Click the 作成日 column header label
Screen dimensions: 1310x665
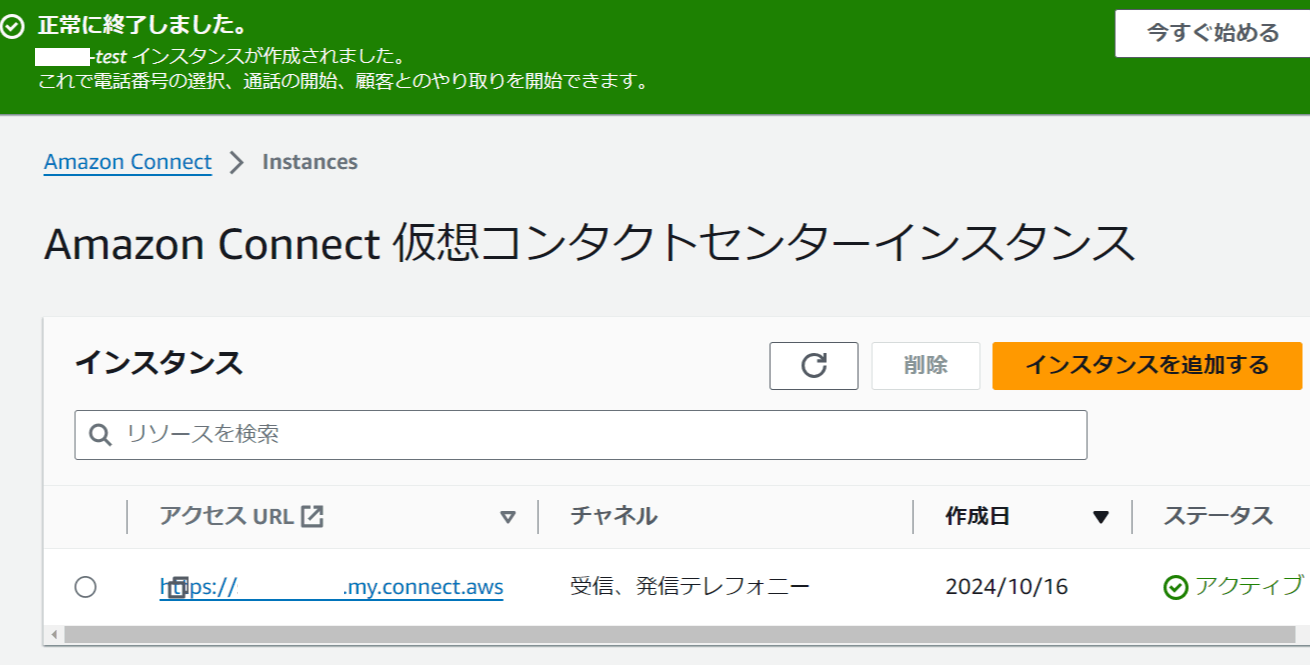tap(978, 516)
